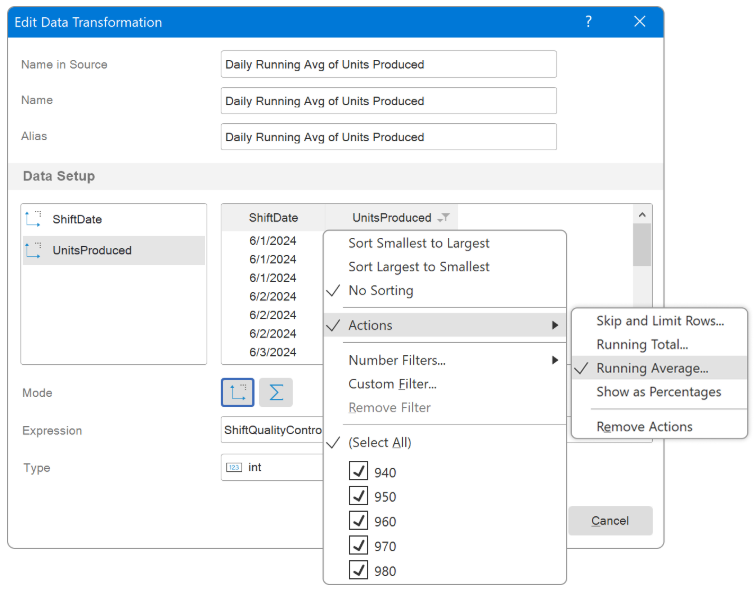Choose Show as Percentages option
Image resolution: width=754 pixels, height=594 pixels.
point(658,392)
